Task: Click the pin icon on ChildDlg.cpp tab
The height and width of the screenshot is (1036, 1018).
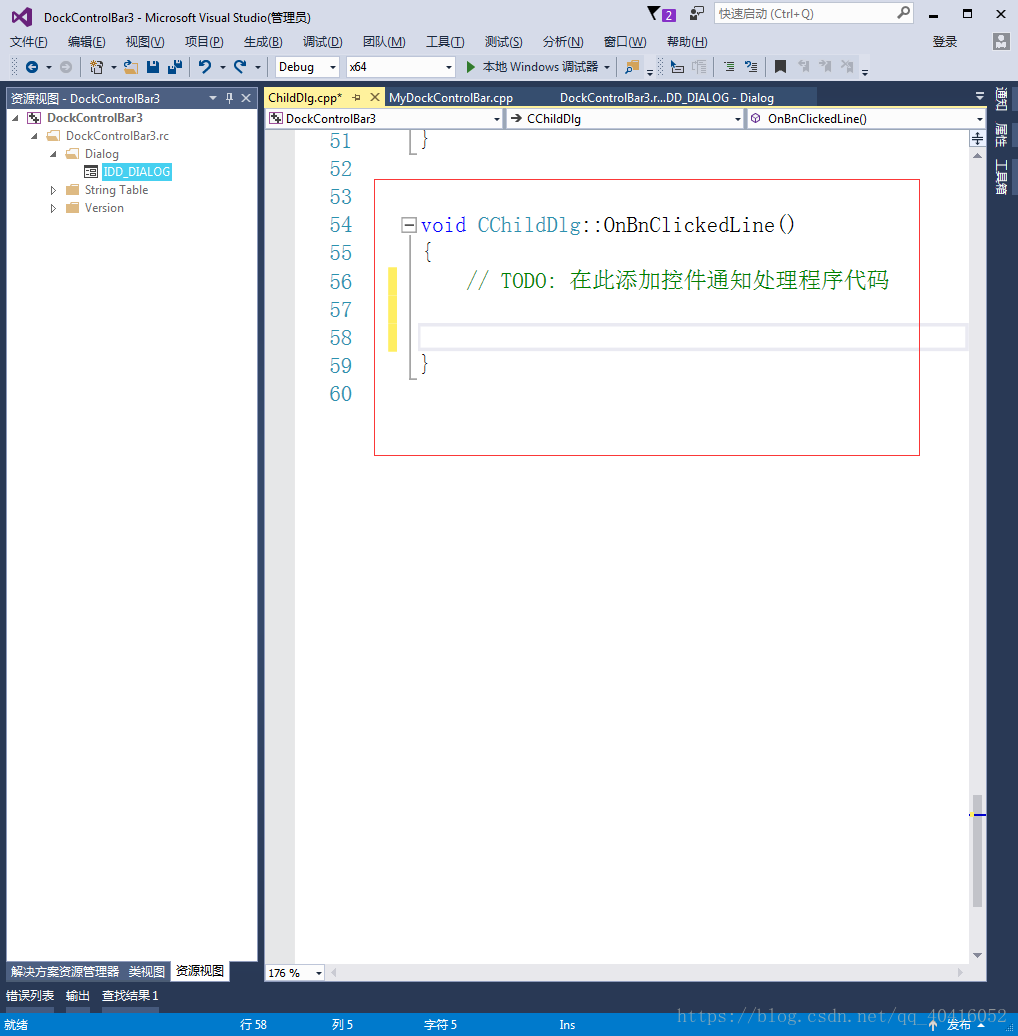Action: point(357,98)
